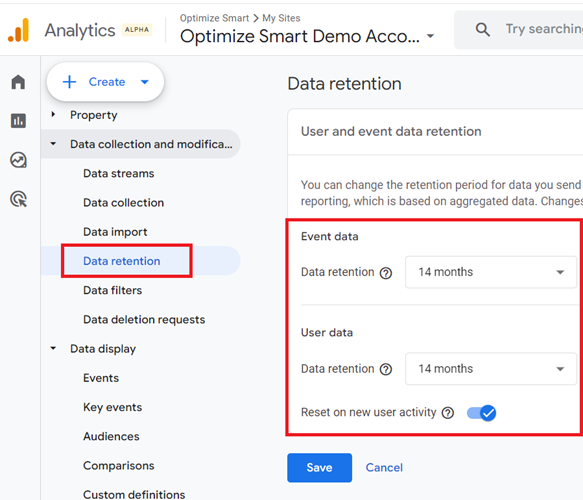Viewport: 583px width, 500px height.
Task: Toggle Reset on new user activity switch
Action: tap(481, 413)
